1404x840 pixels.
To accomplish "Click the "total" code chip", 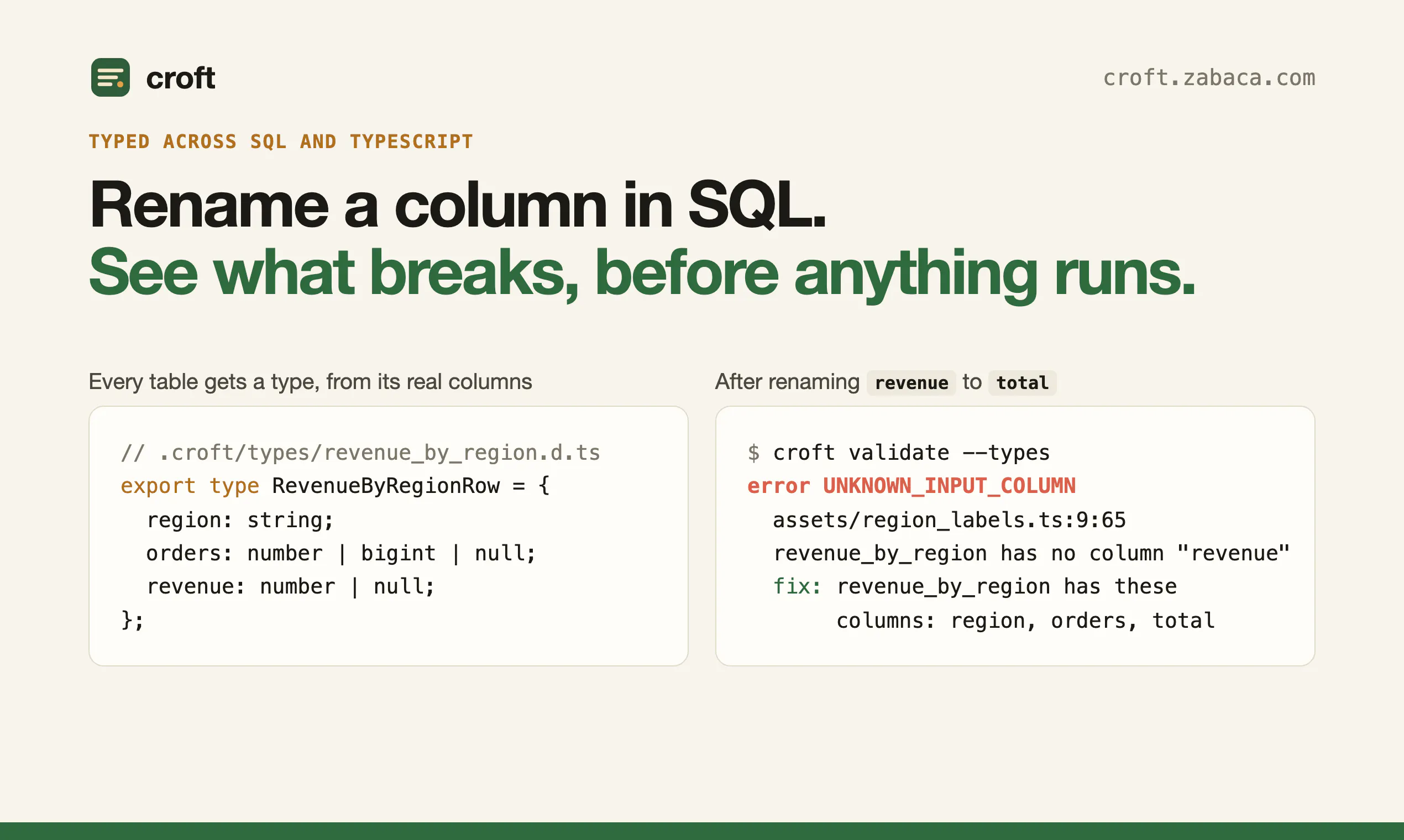I will pos(1023,382).
